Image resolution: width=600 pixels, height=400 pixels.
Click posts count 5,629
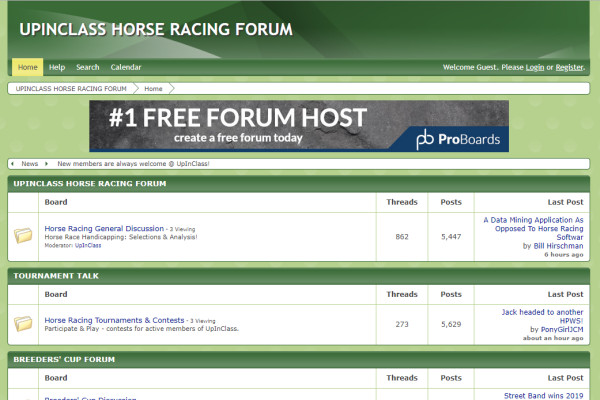click(x=451, y=325)
